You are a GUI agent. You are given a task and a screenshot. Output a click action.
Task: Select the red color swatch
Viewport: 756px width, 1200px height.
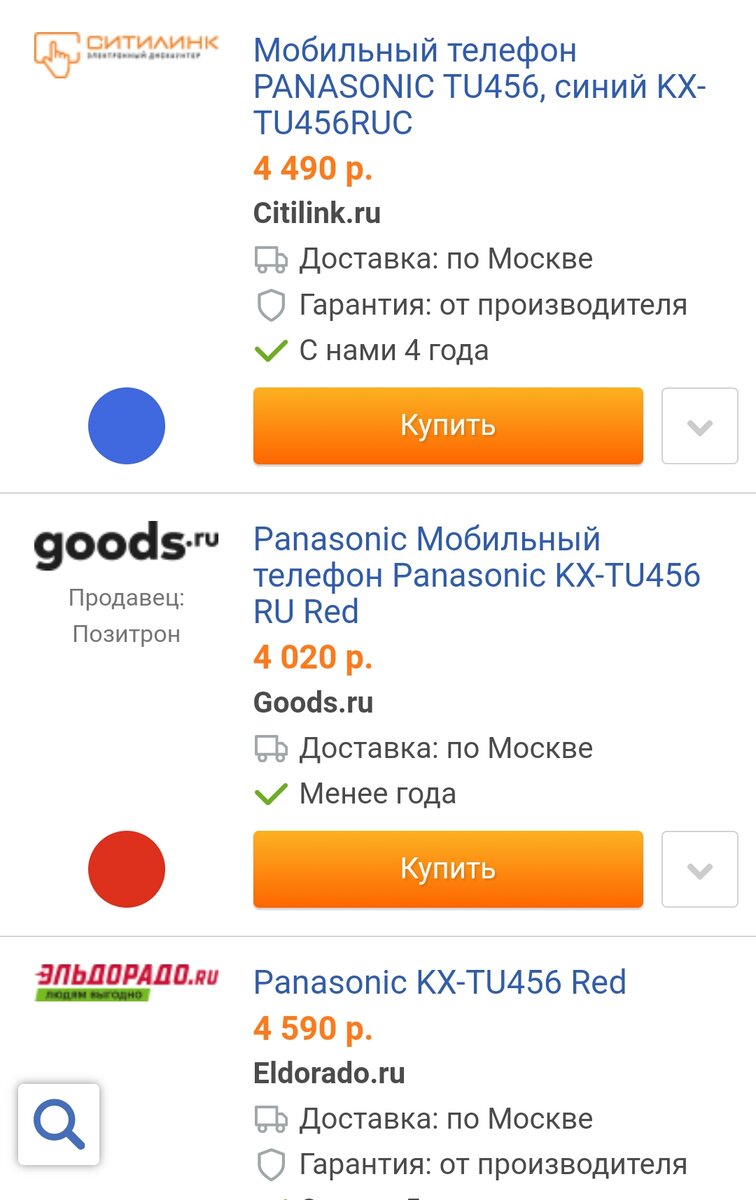(x=127, y=869)
